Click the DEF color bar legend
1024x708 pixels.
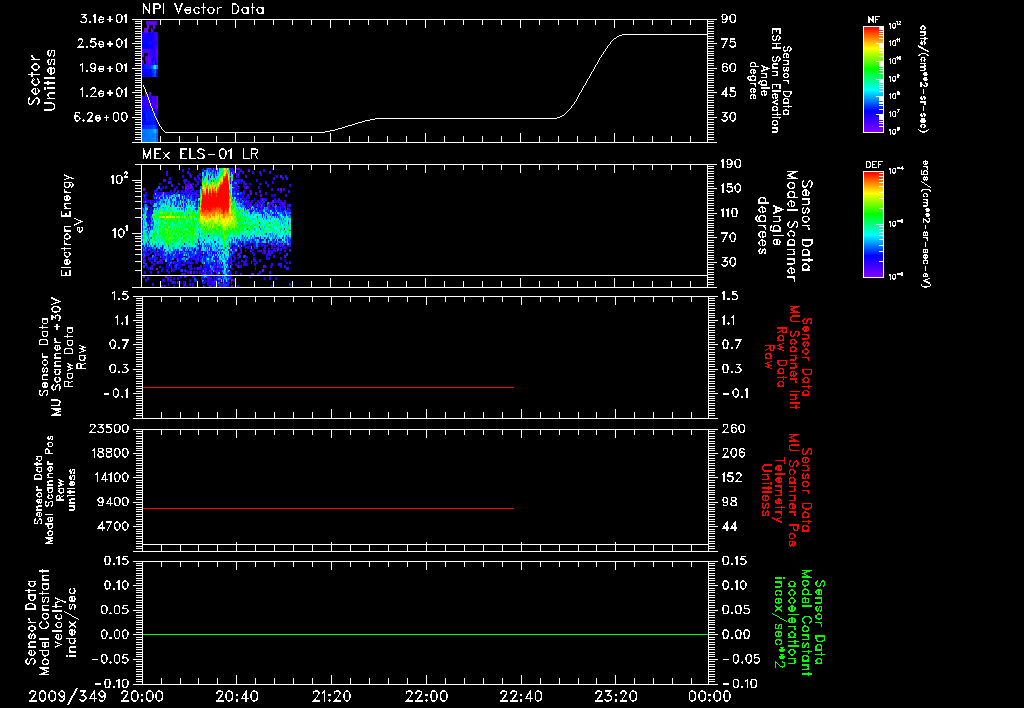tap(874, 223)
